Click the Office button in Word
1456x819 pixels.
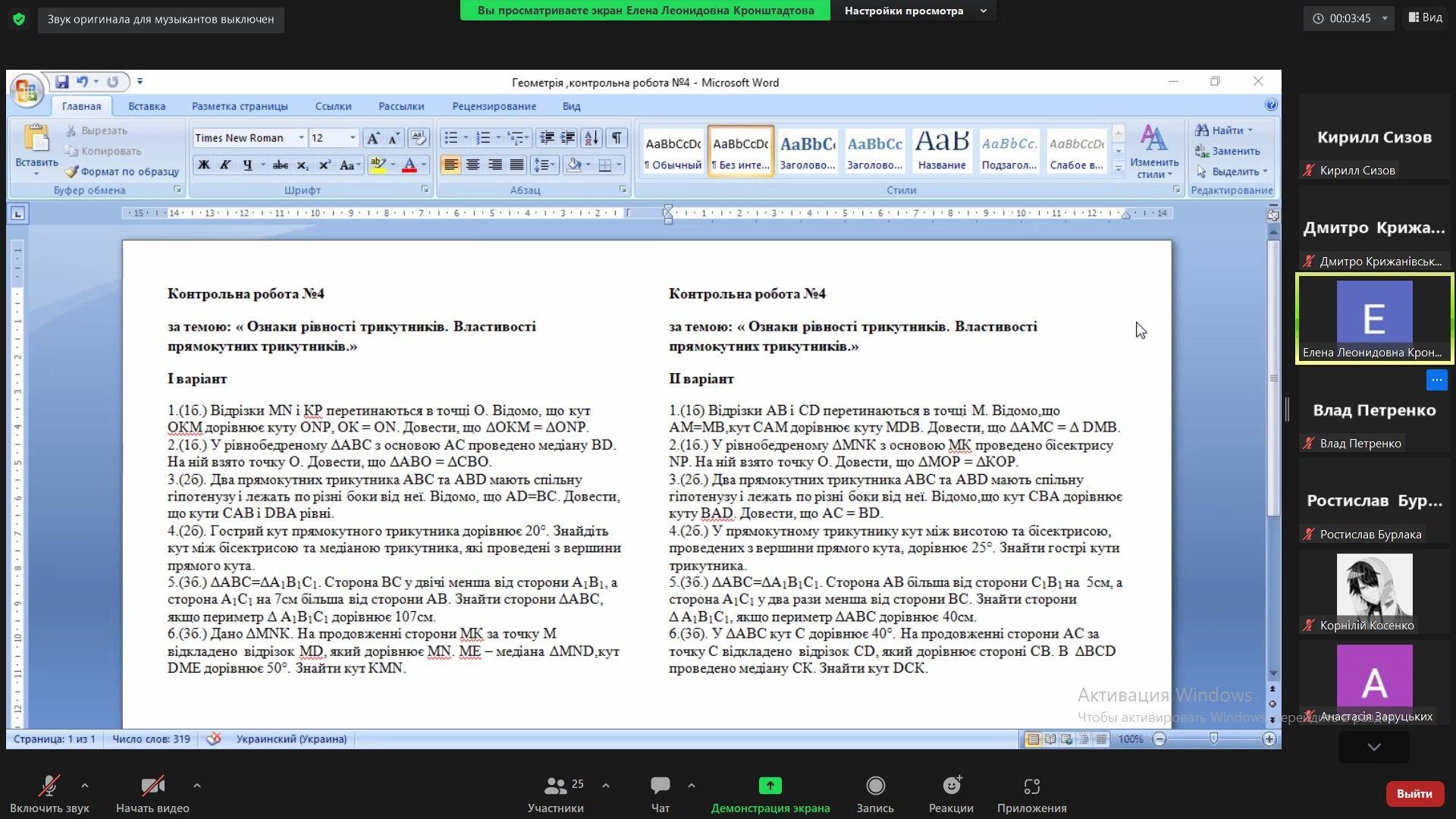pyautogui.click(x=26, y=91)
